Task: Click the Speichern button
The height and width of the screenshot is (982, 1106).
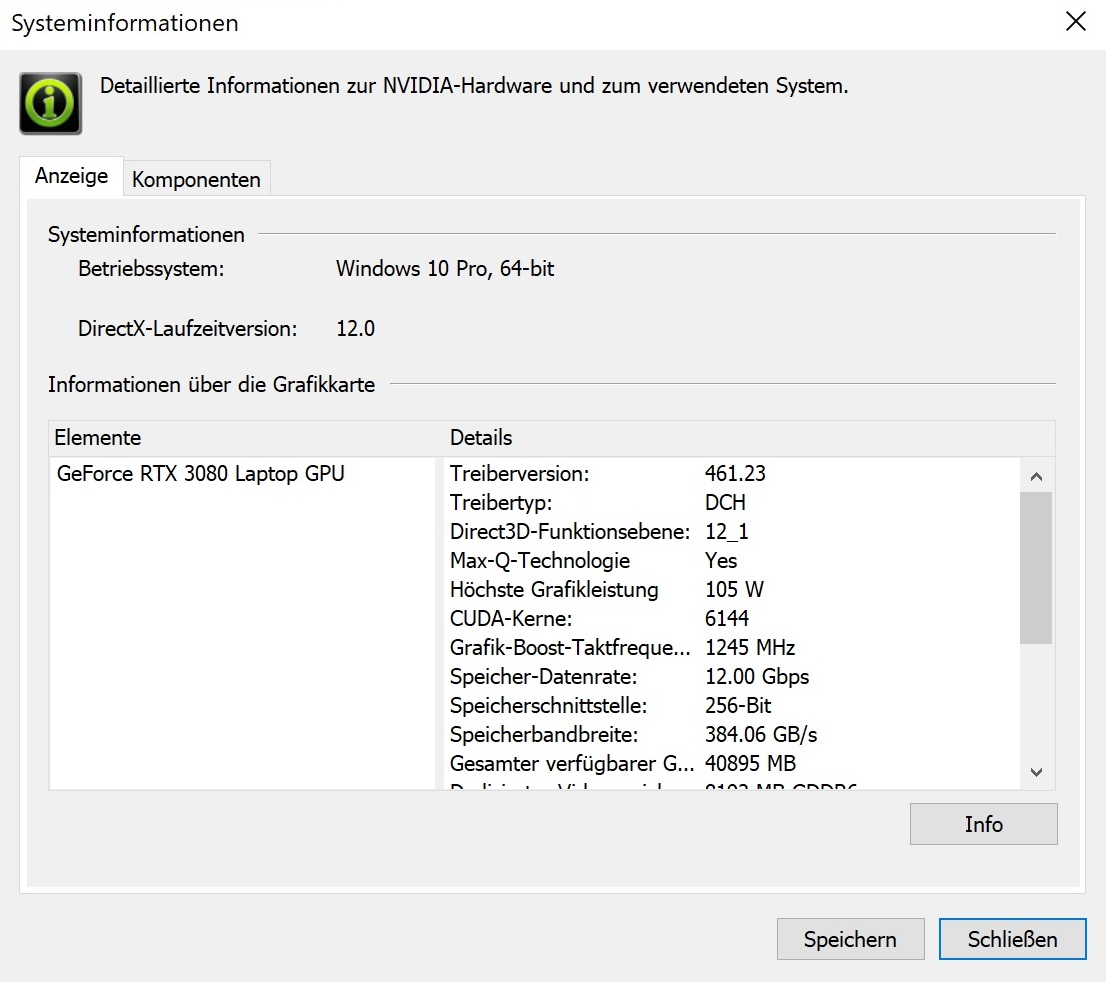Action: click(x=849, y=939)
